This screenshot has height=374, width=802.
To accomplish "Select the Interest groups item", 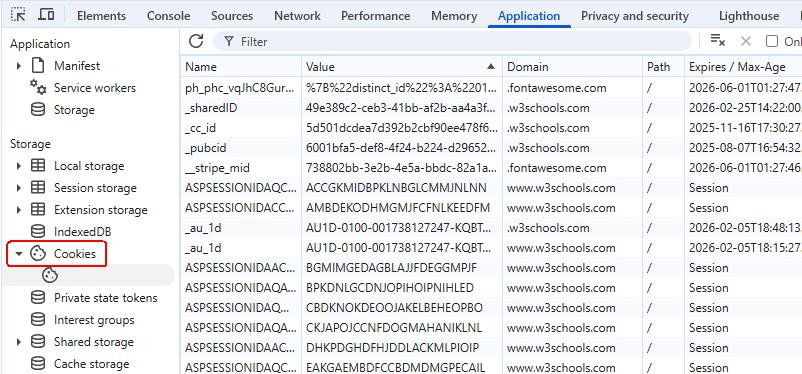I will coord(94,320).
